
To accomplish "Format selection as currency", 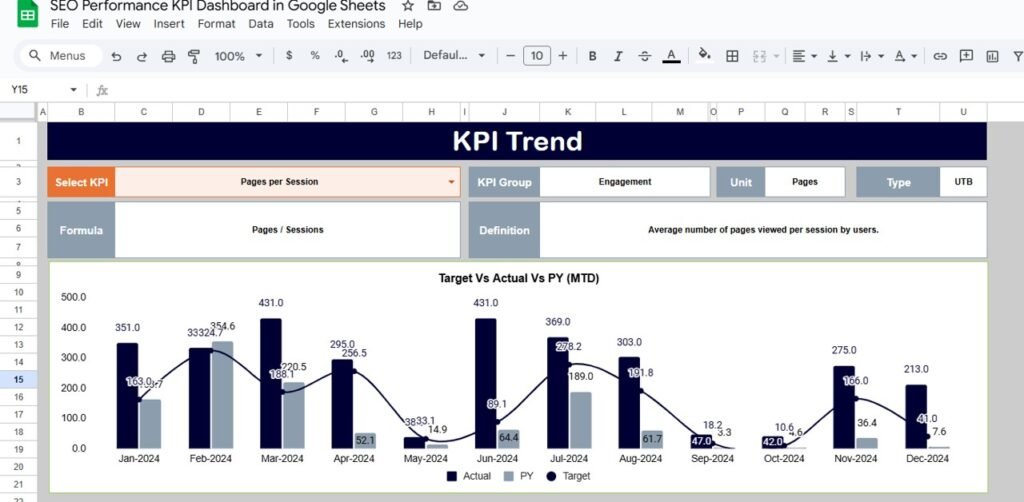I will point(290,56).
